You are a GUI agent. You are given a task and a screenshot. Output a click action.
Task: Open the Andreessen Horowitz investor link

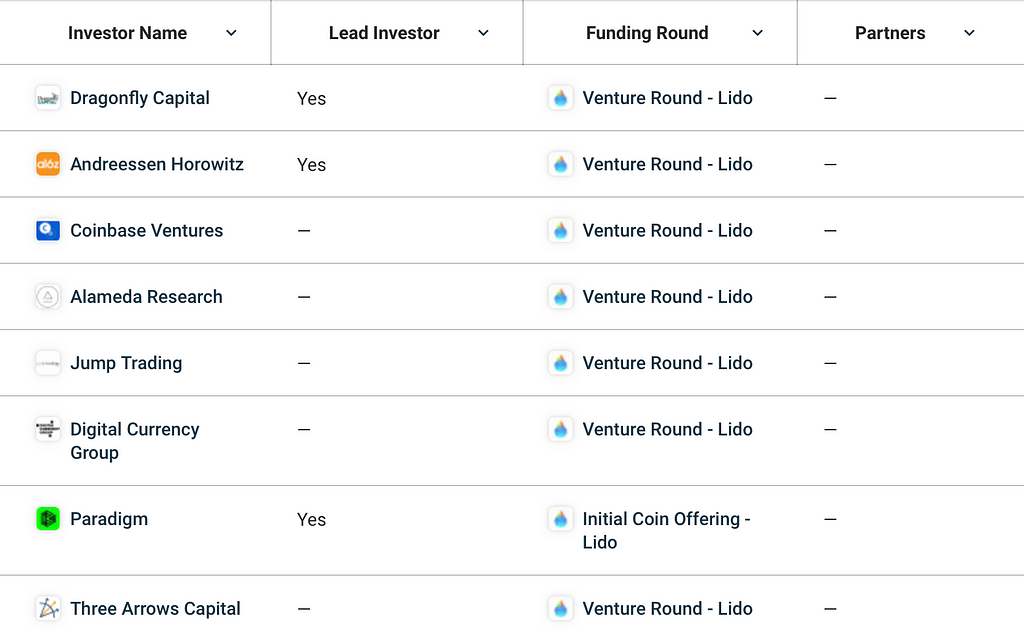[157, 164]
